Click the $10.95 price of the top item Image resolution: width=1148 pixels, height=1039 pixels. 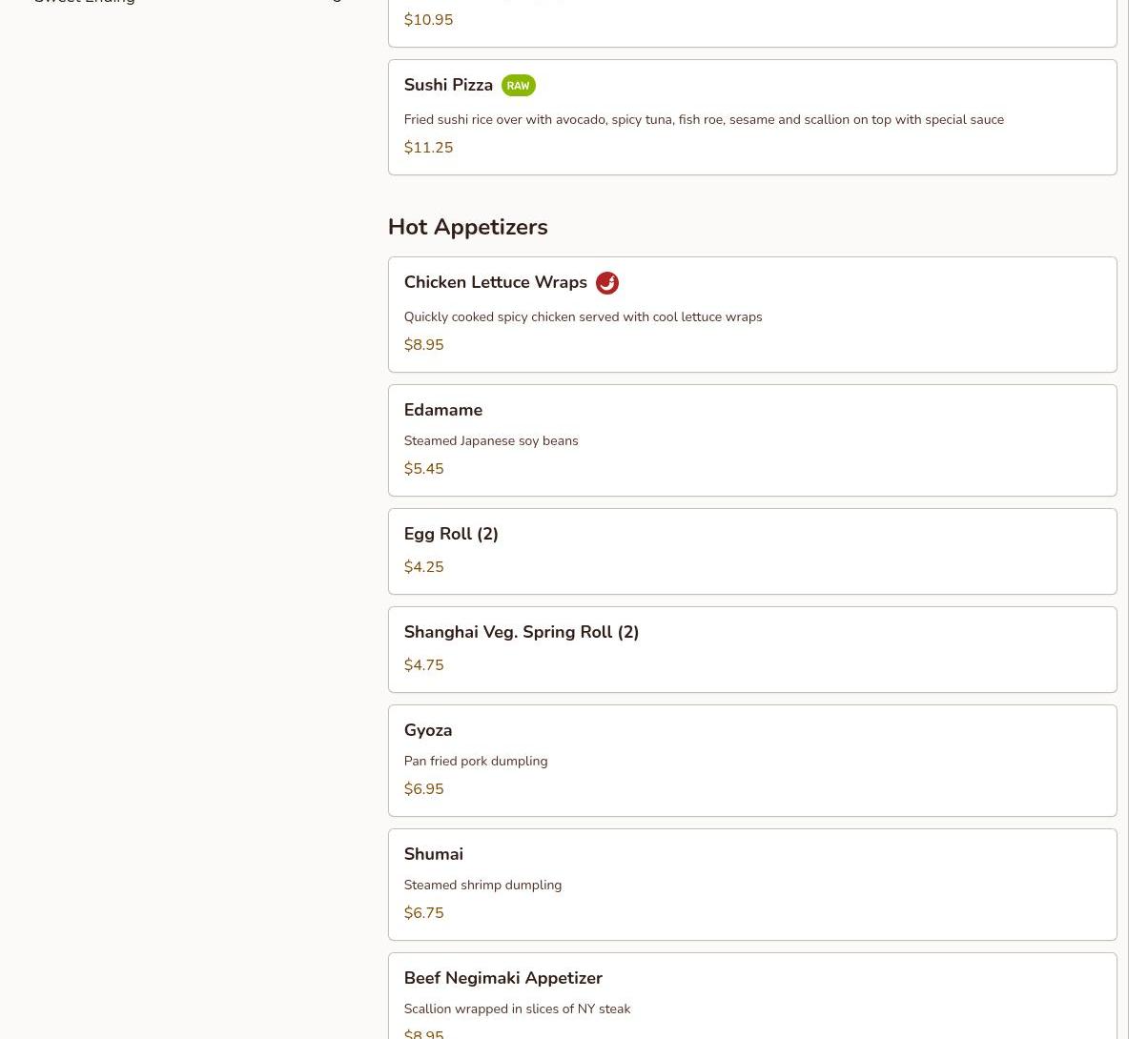point(428,20)
